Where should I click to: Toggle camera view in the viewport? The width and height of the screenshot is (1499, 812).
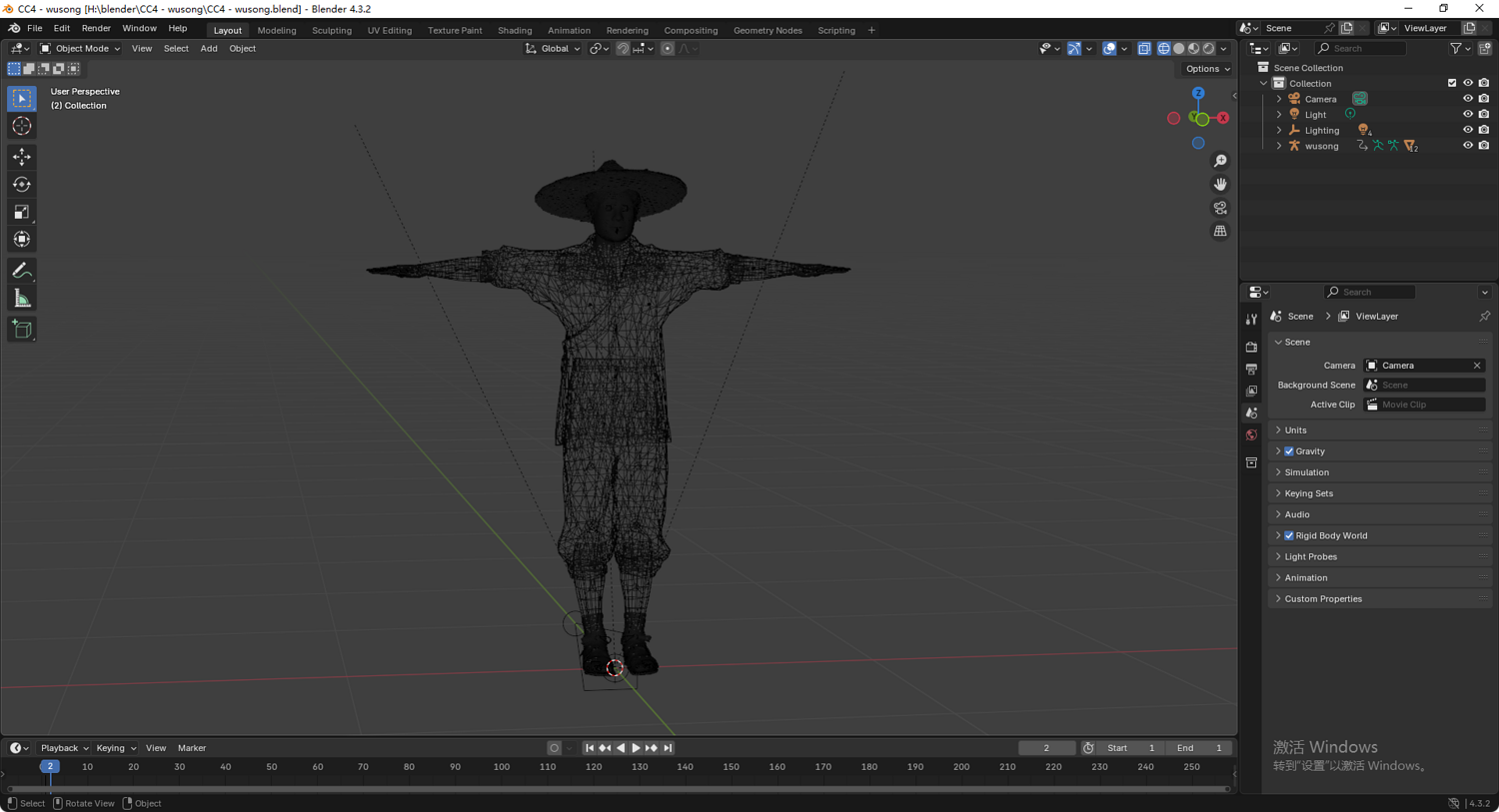tap(1220, 208)
